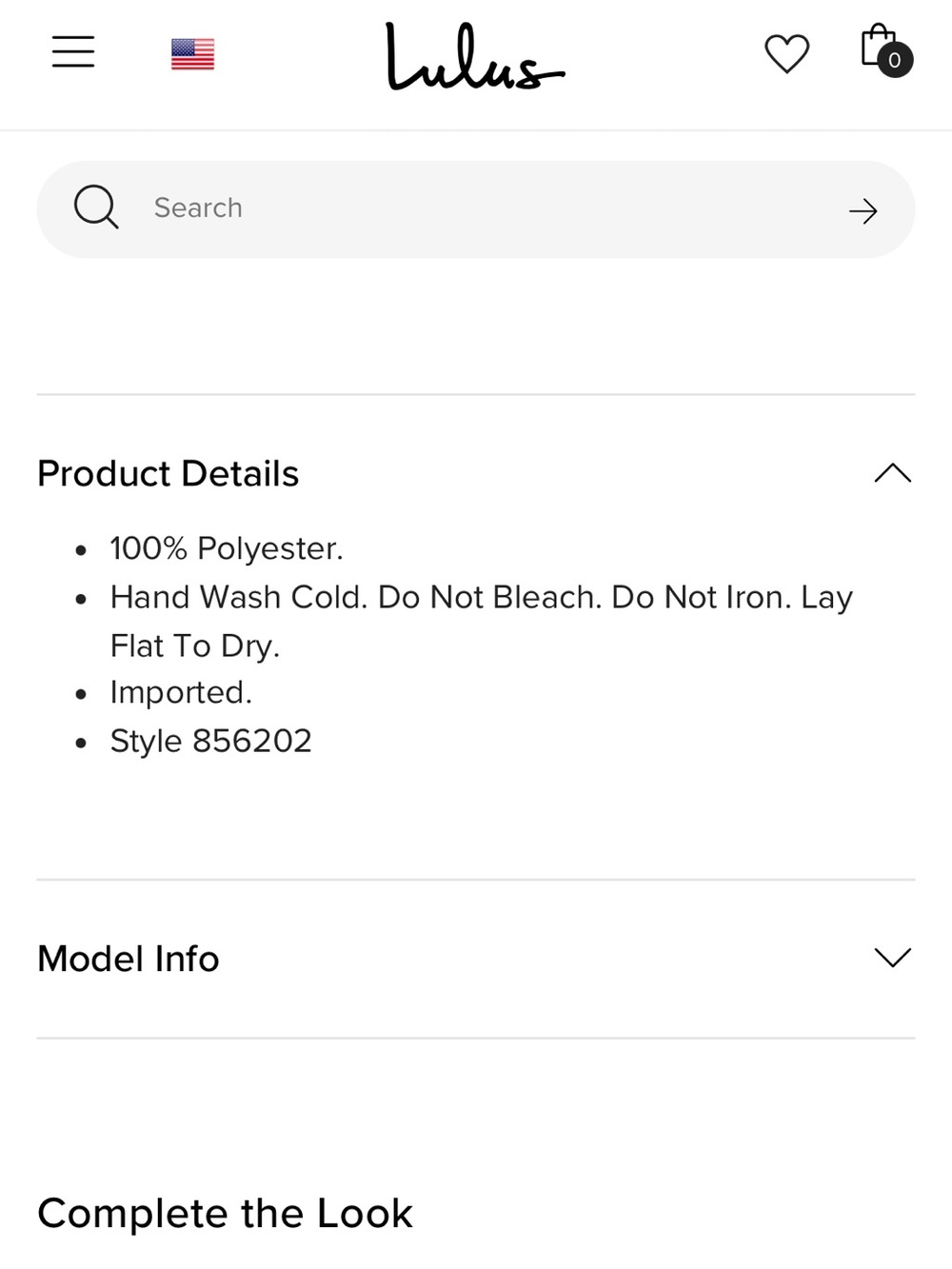Go to homepage via Lulus logo
The height and width of the screenshot is (1269, 952).
point(475,57)
